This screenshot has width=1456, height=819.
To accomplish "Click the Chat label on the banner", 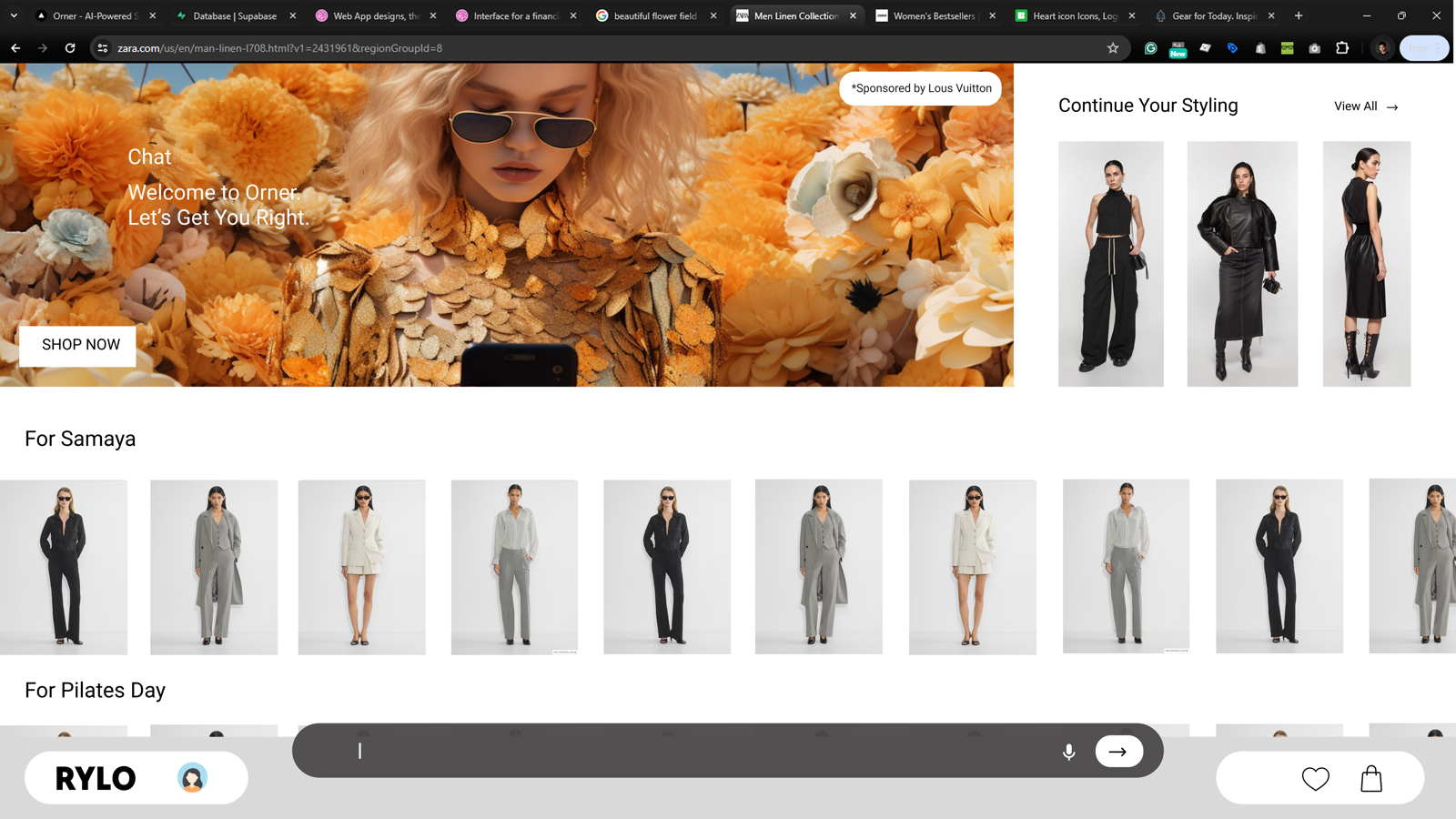I will click(x=149, y=157).
